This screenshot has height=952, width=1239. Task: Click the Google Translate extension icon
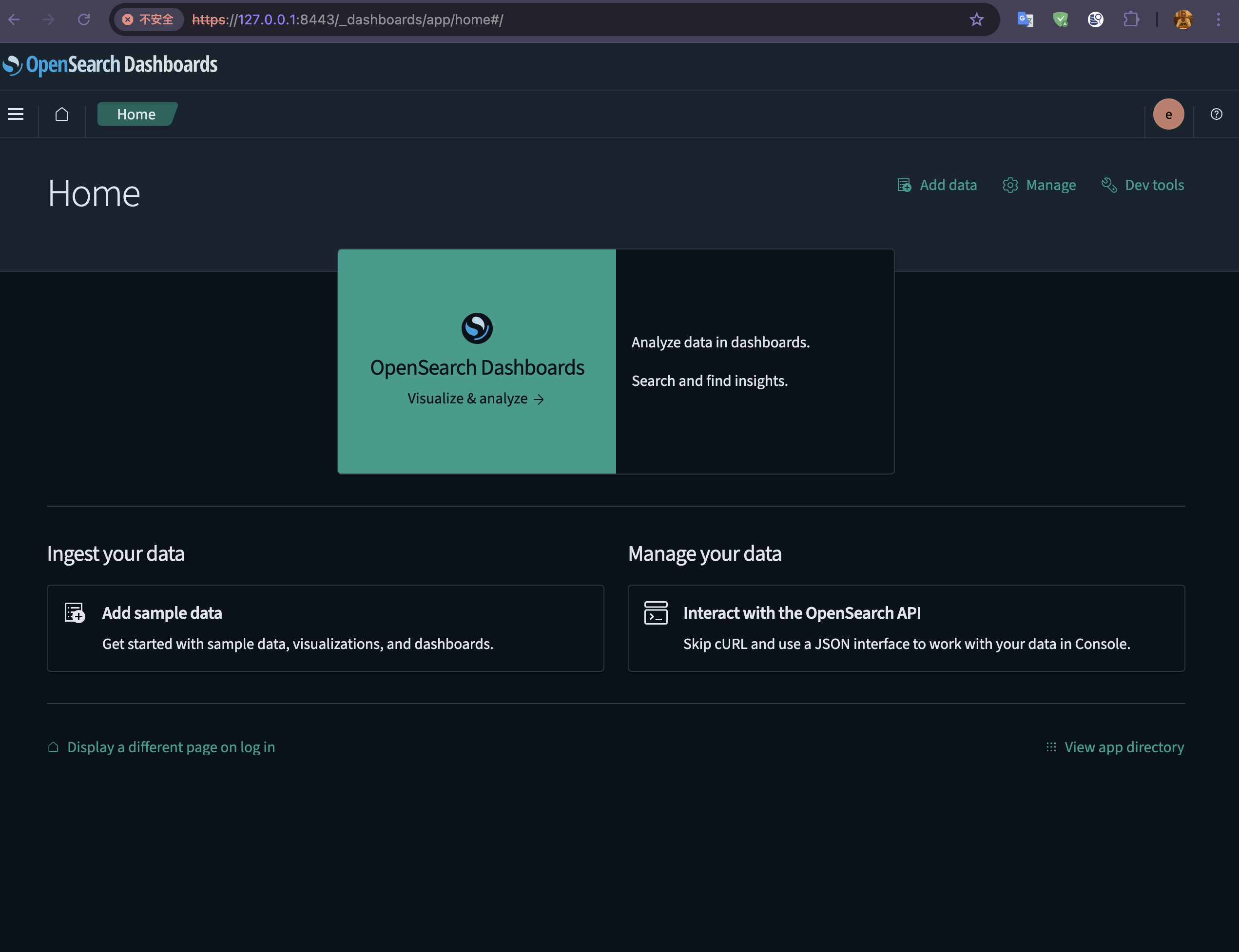(x=1026, y=20)
